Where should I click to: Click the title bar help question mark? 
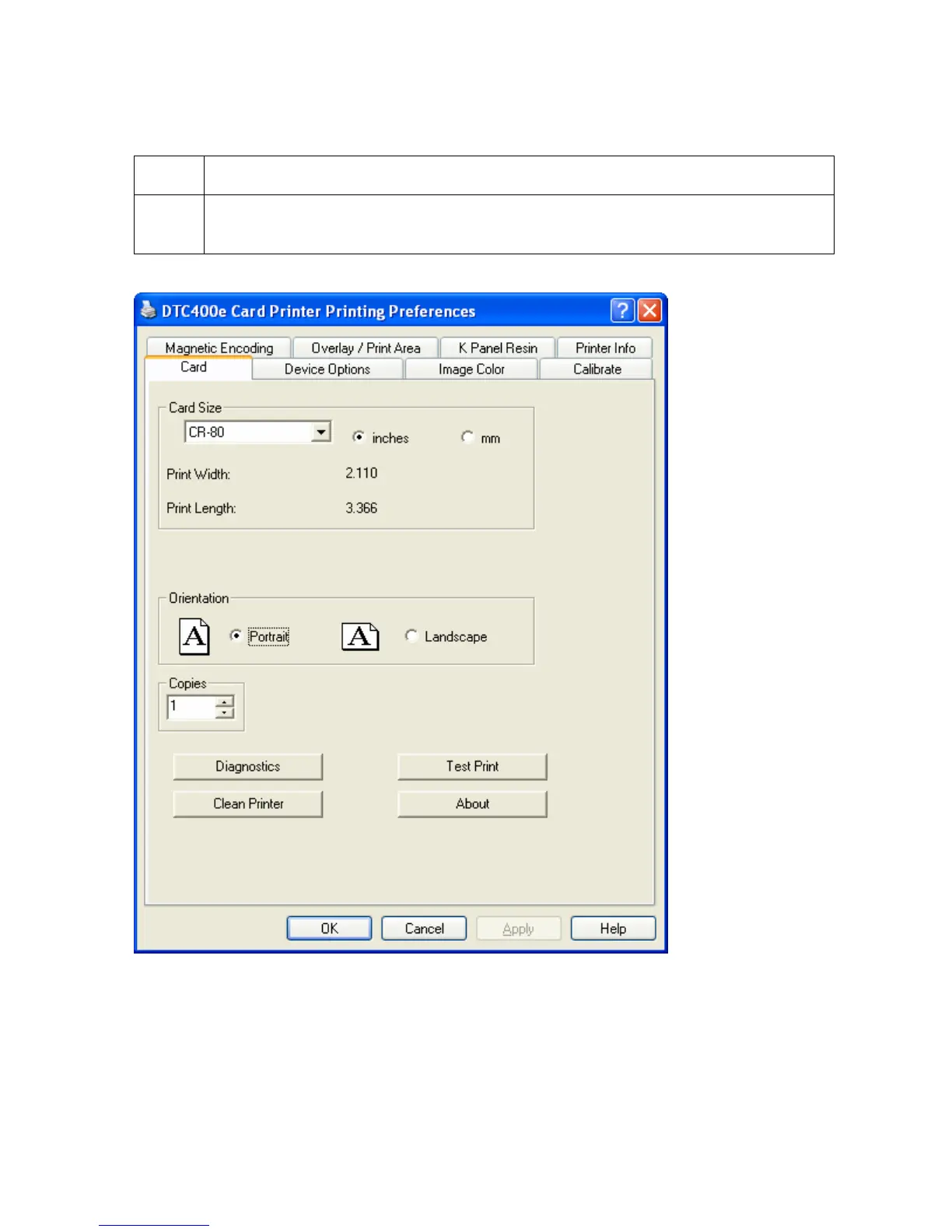coord(622,311)
